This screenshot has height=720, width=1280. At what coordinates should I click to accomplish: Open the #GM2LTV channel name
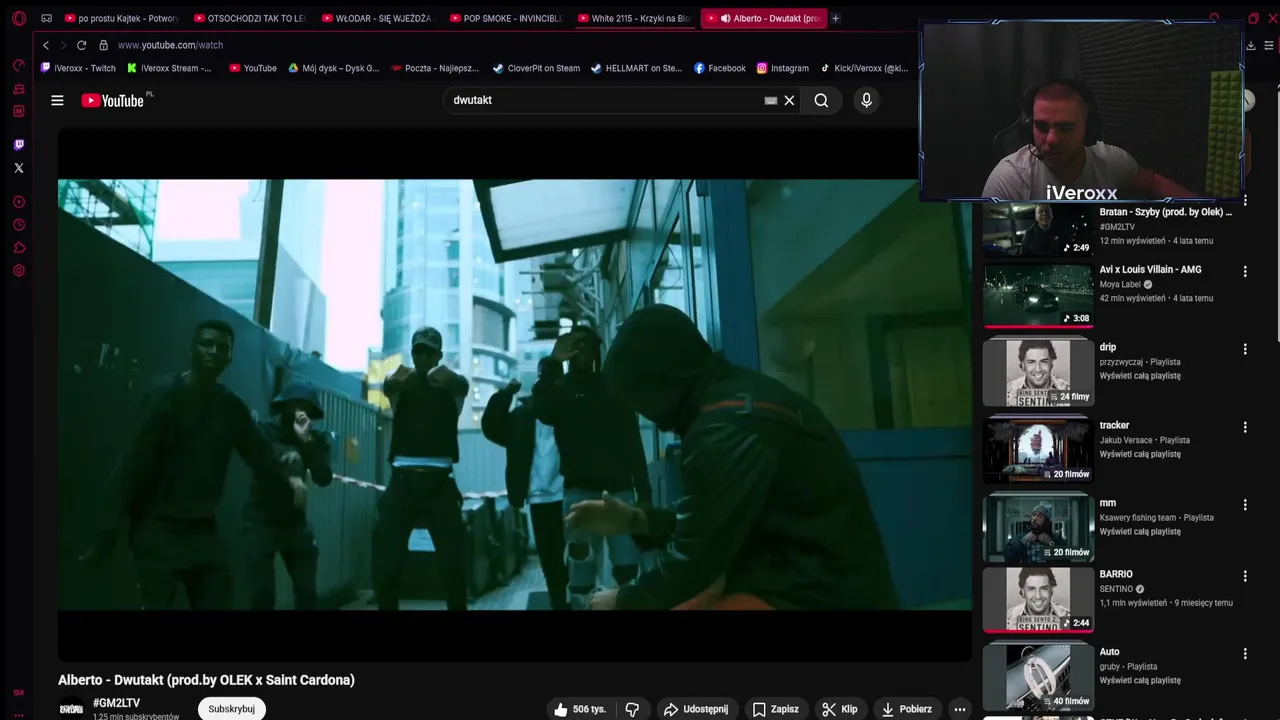[x=116, y=703]
